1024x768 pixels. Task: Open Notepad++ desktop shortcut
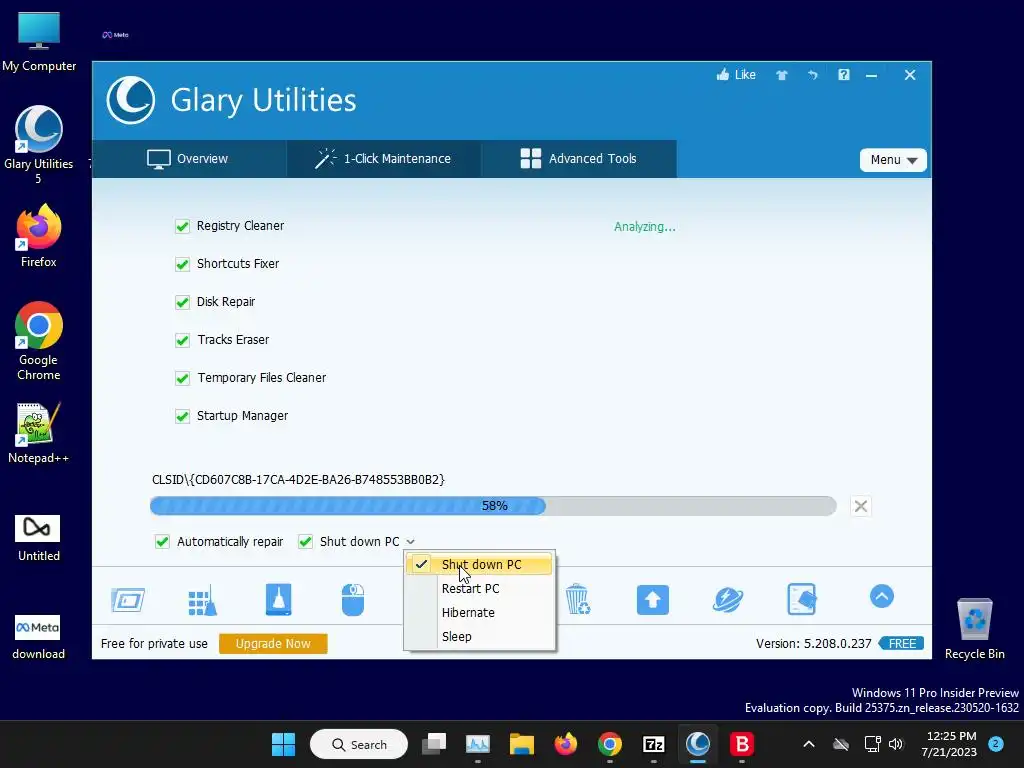tap(39, 433)
